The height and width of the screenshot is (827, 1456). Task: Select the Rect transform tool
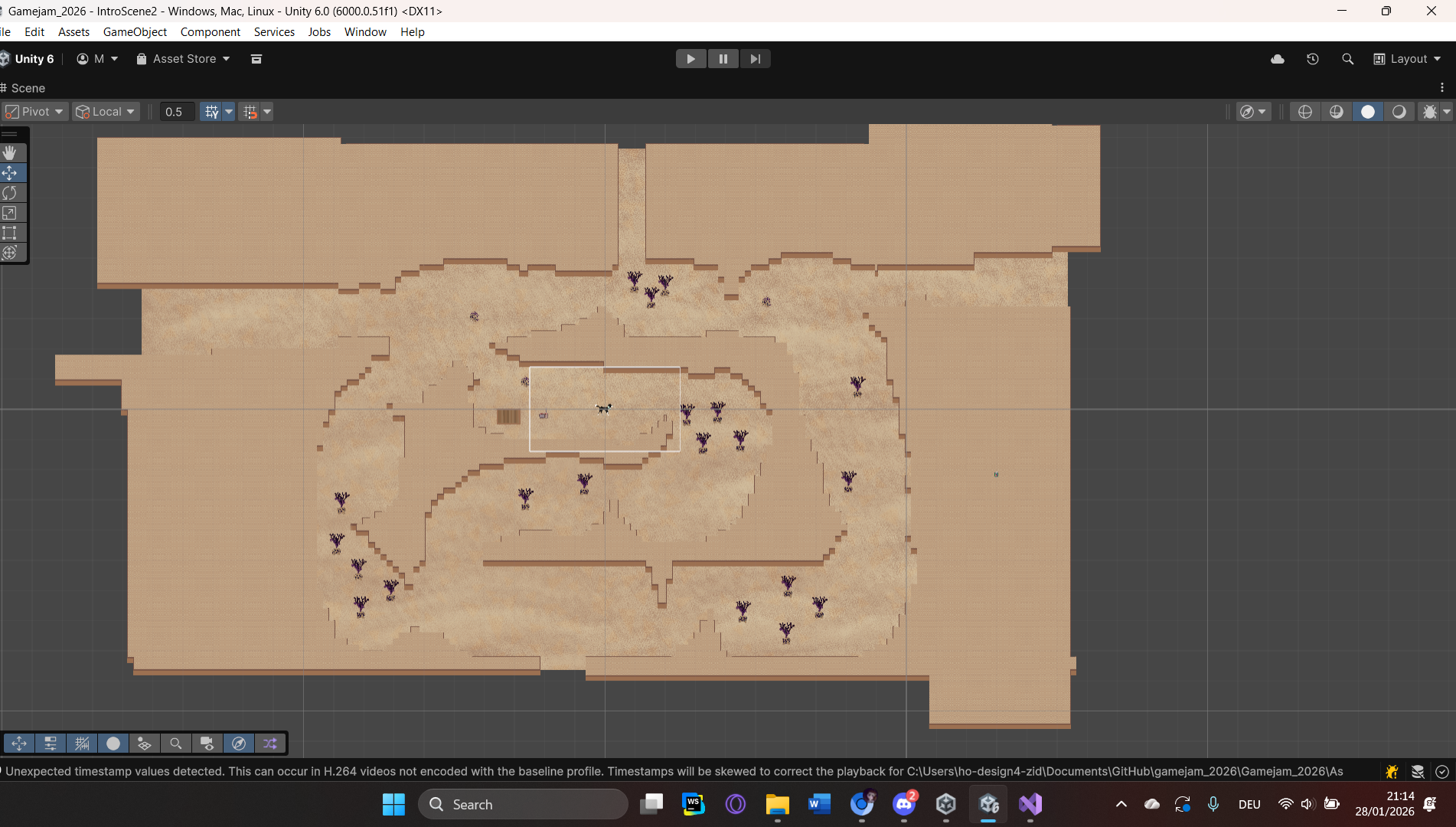click(x=10, y=233)
